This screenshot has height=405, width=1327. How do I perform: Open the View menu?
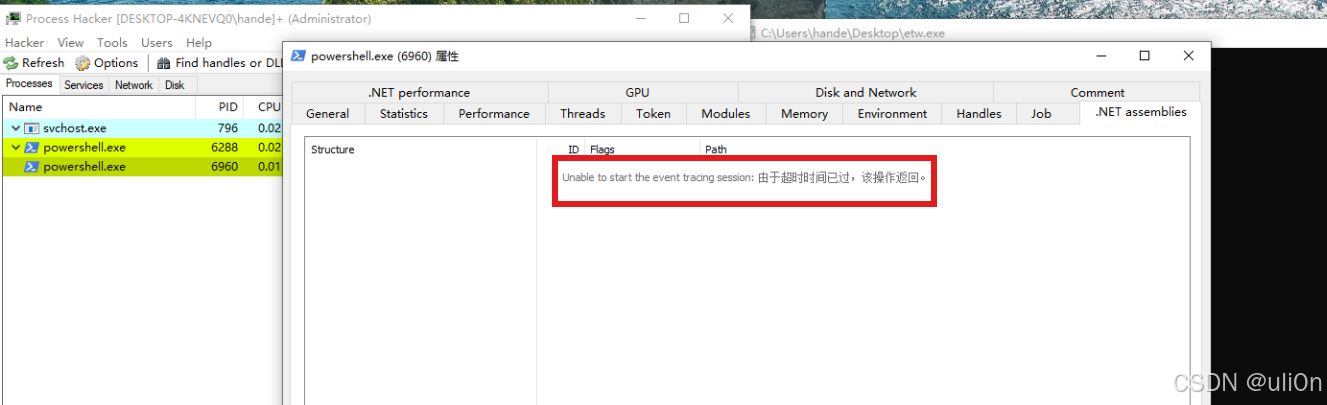tap(71, 43)
